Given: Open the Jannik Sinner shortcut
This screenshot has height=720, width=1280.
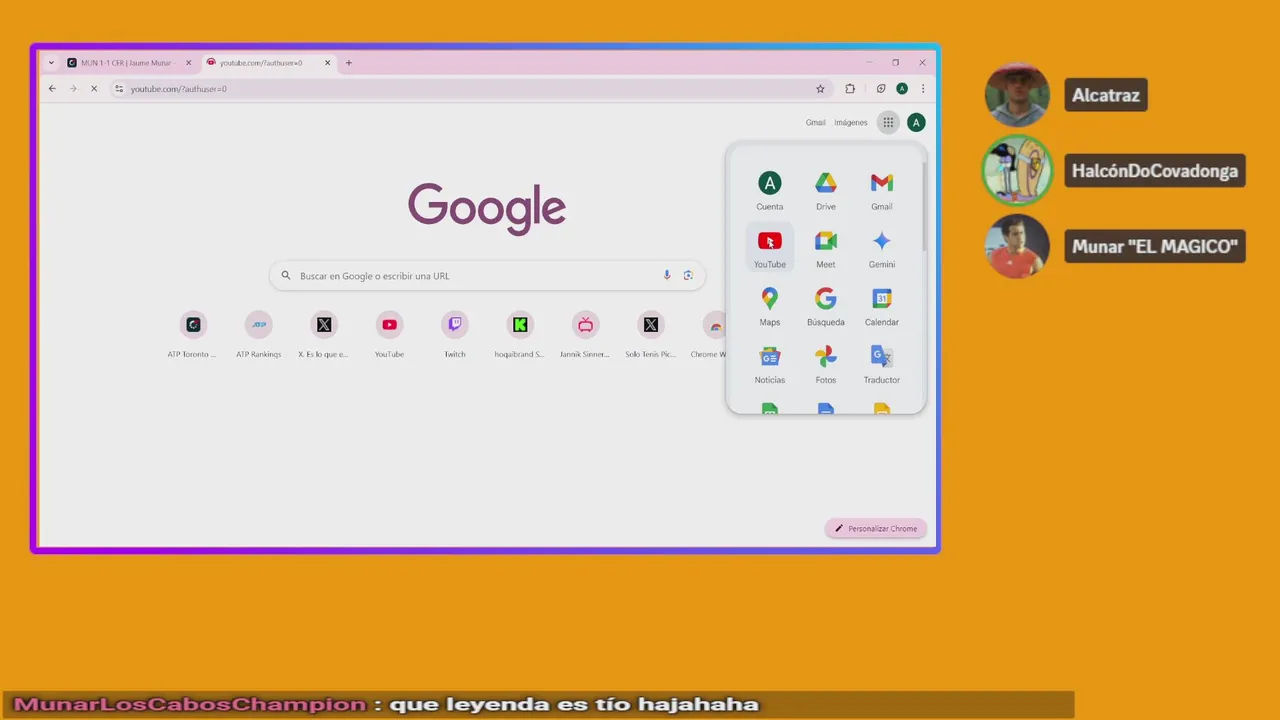Looking at the screenshot, I should pos(585,335).
